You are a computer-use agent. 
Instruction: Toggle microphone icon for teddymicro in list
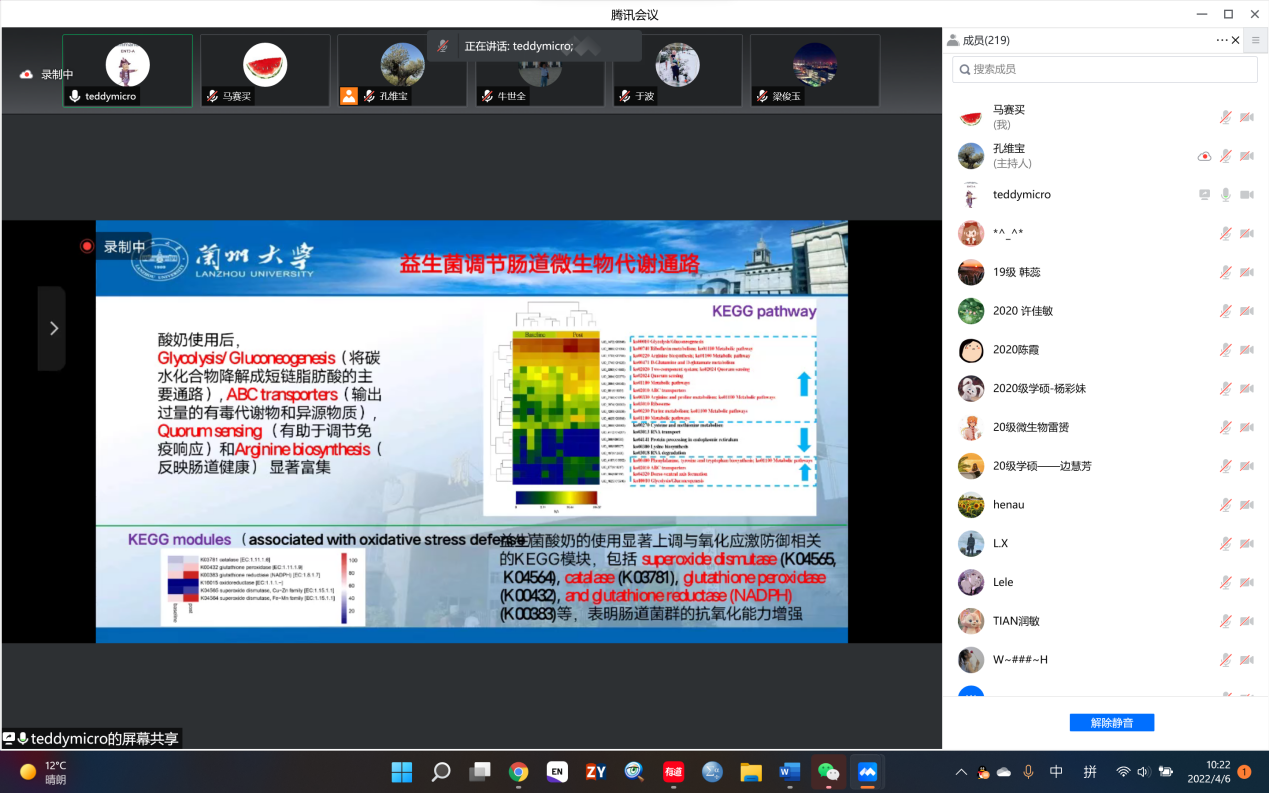click(1225, 194)
